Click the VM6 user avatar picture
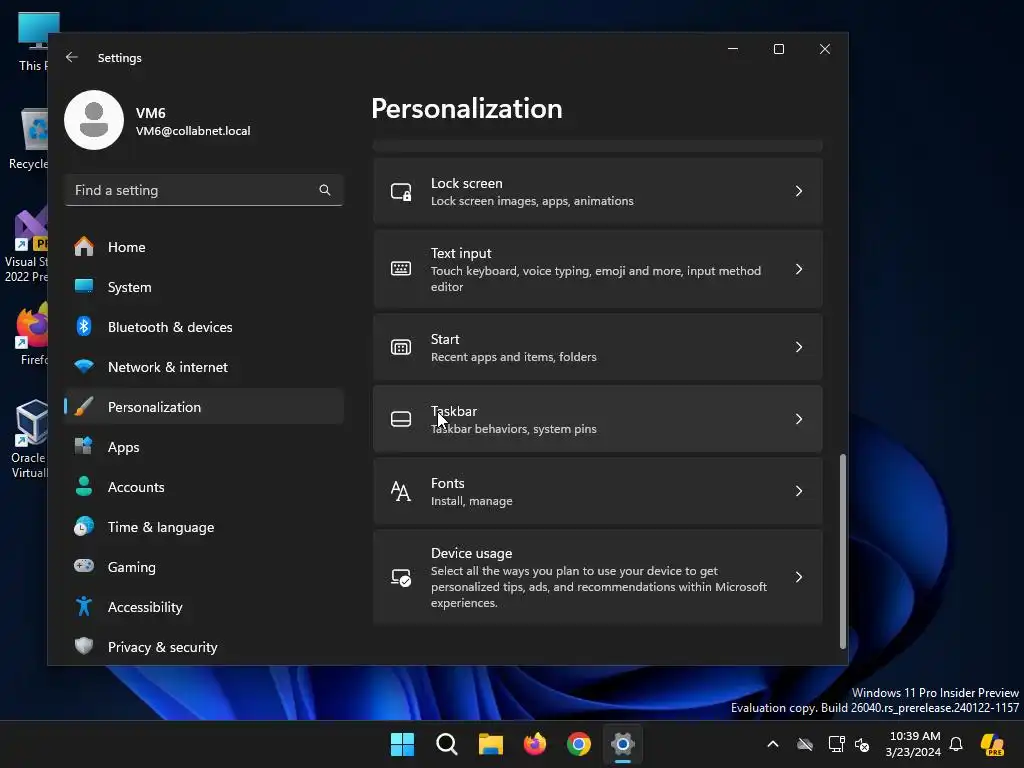 coord(94,120)
